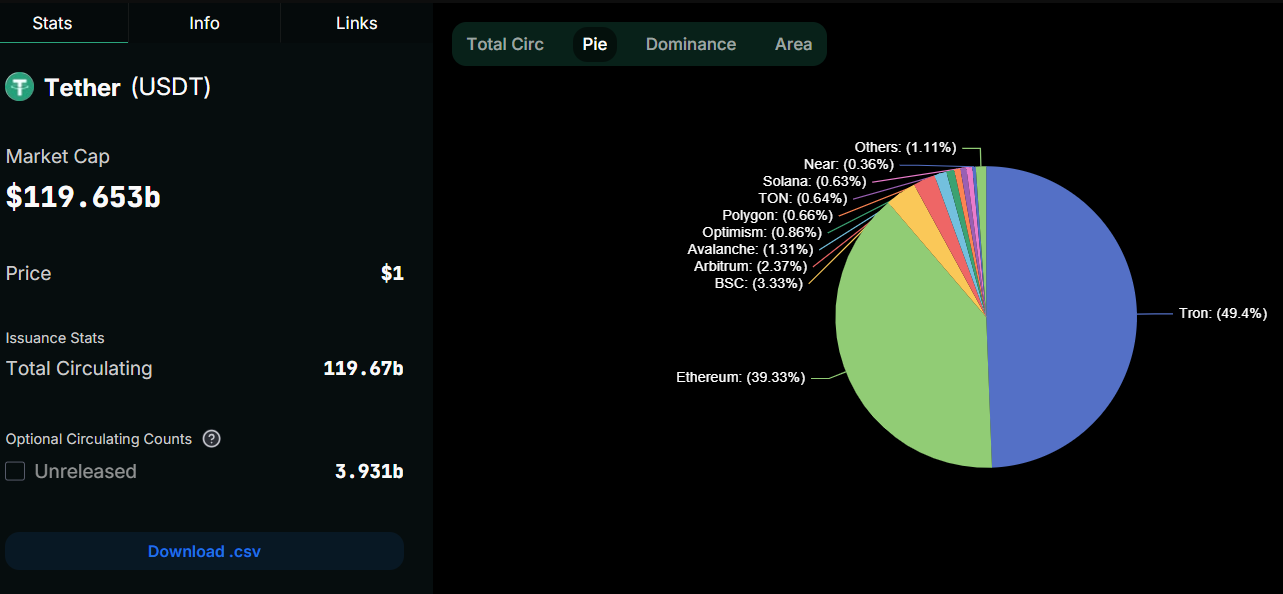This screenshot has height=594, width=1283.
Task: Click the Total Circulating label
Action: click(x=79, y=368)
